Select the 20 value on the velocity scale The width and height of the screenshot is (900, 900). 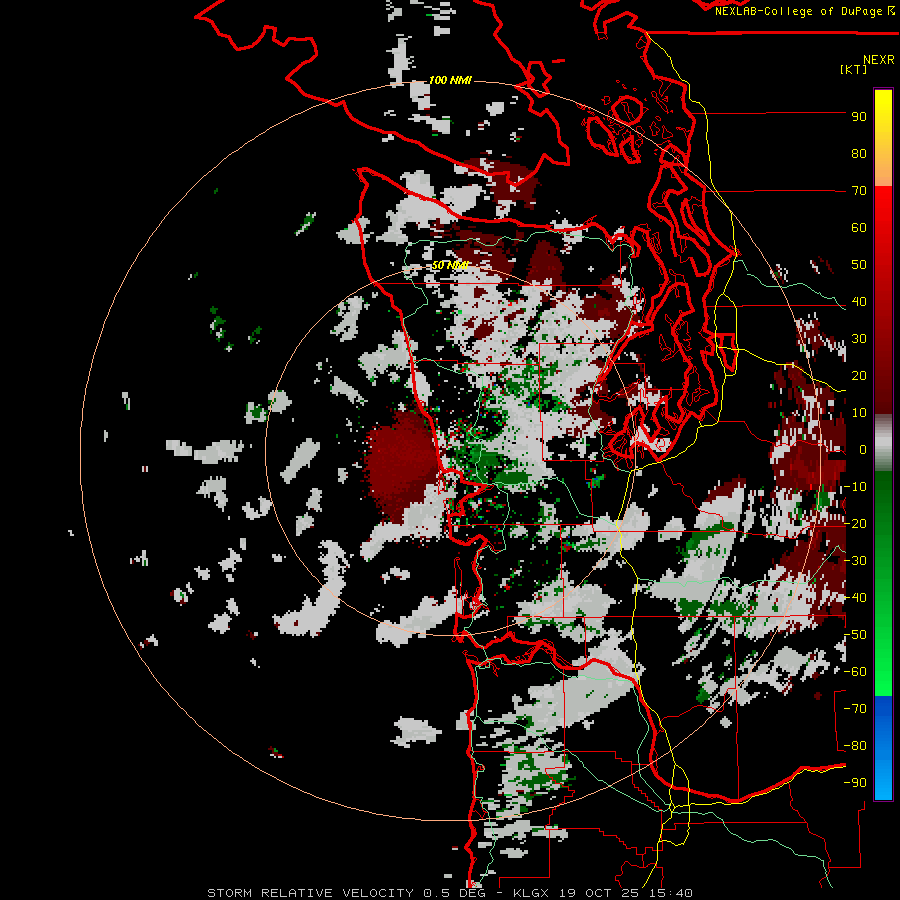(x=859, y=375)
